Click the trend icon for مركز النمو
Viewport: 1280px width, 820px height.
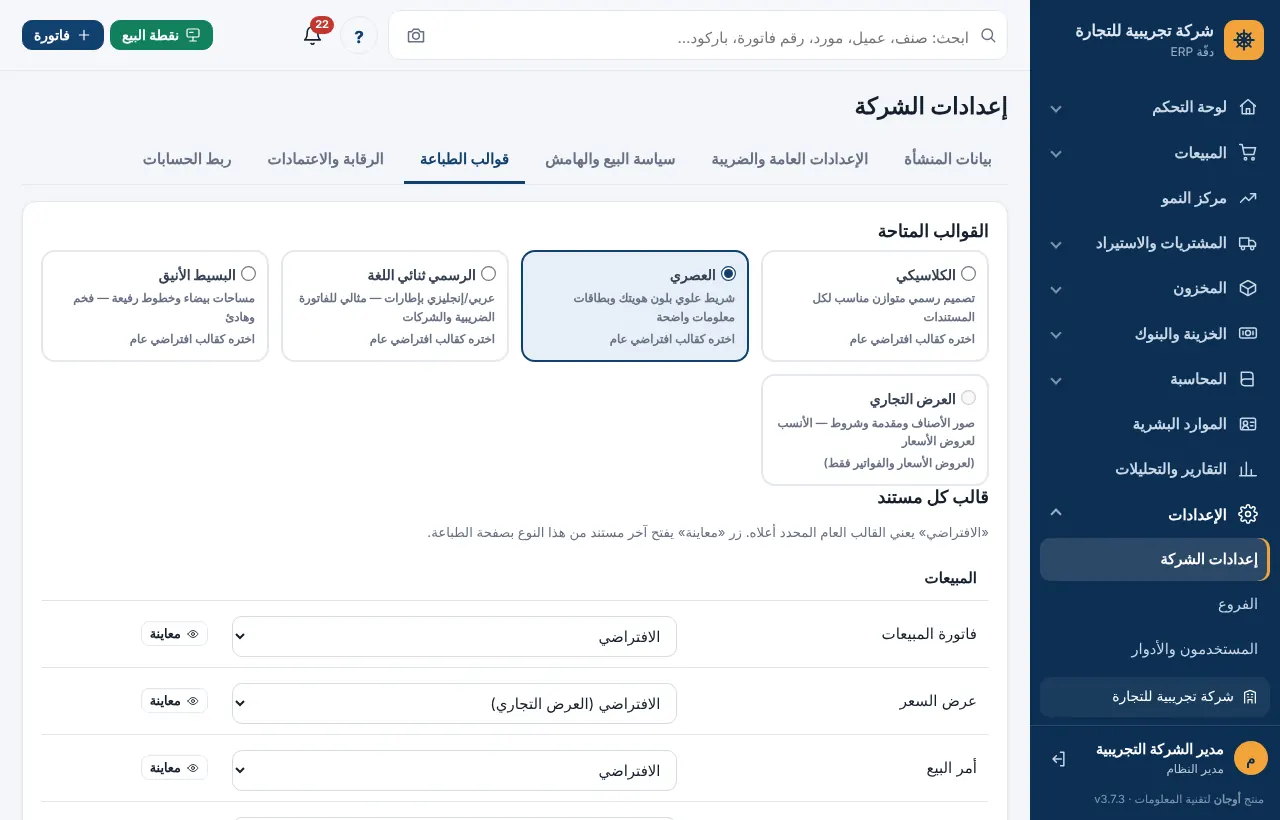(x=1247, y=198)
